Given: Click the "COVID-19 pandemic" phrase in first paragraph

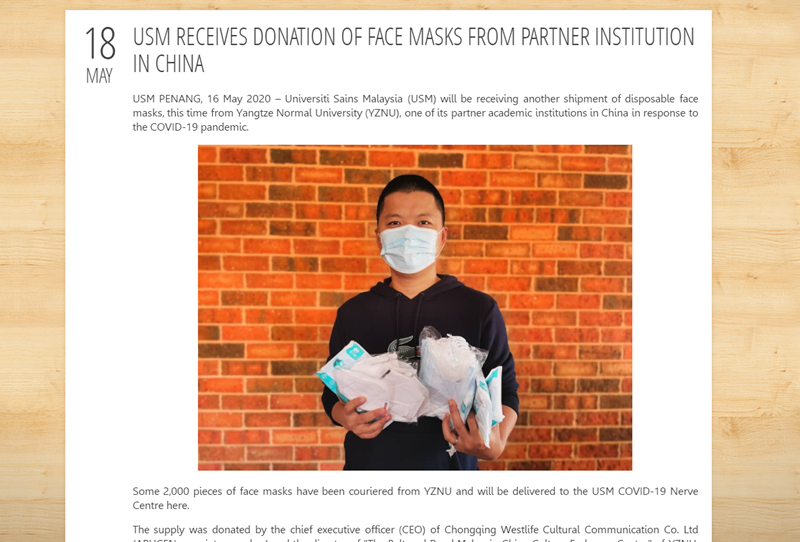Looking at the screenshot, I should [x=199, y=127].
